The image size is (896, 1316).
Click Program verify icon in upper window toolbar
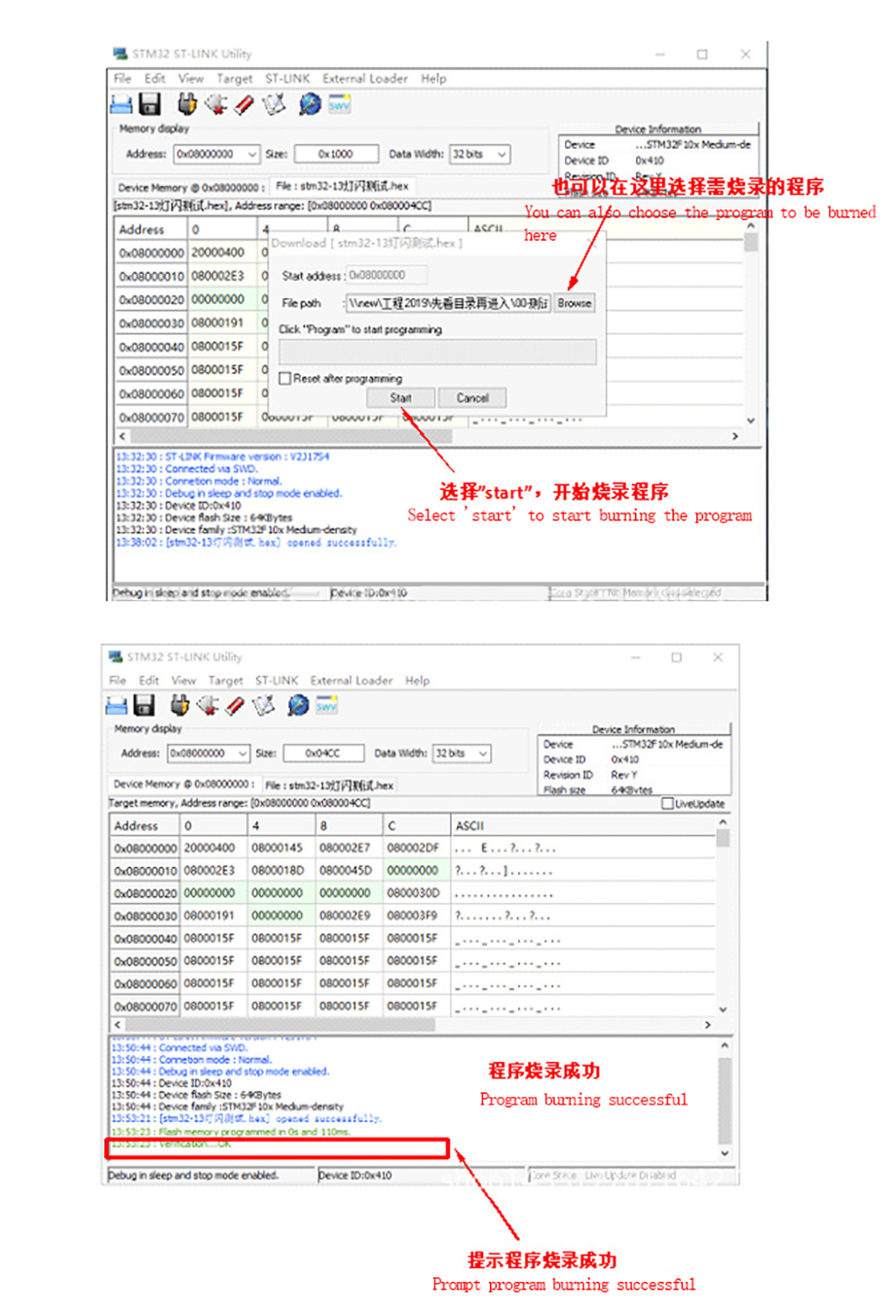[x=274, y=104]
